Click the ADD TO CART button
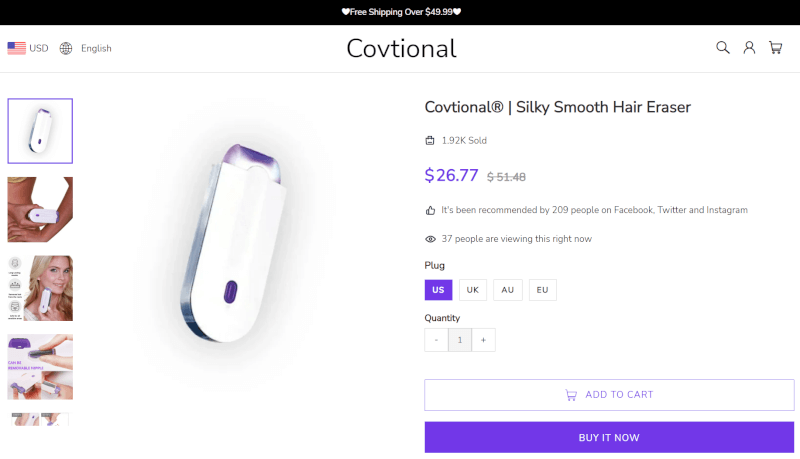800x459 pixels. [x=609, y=395]
